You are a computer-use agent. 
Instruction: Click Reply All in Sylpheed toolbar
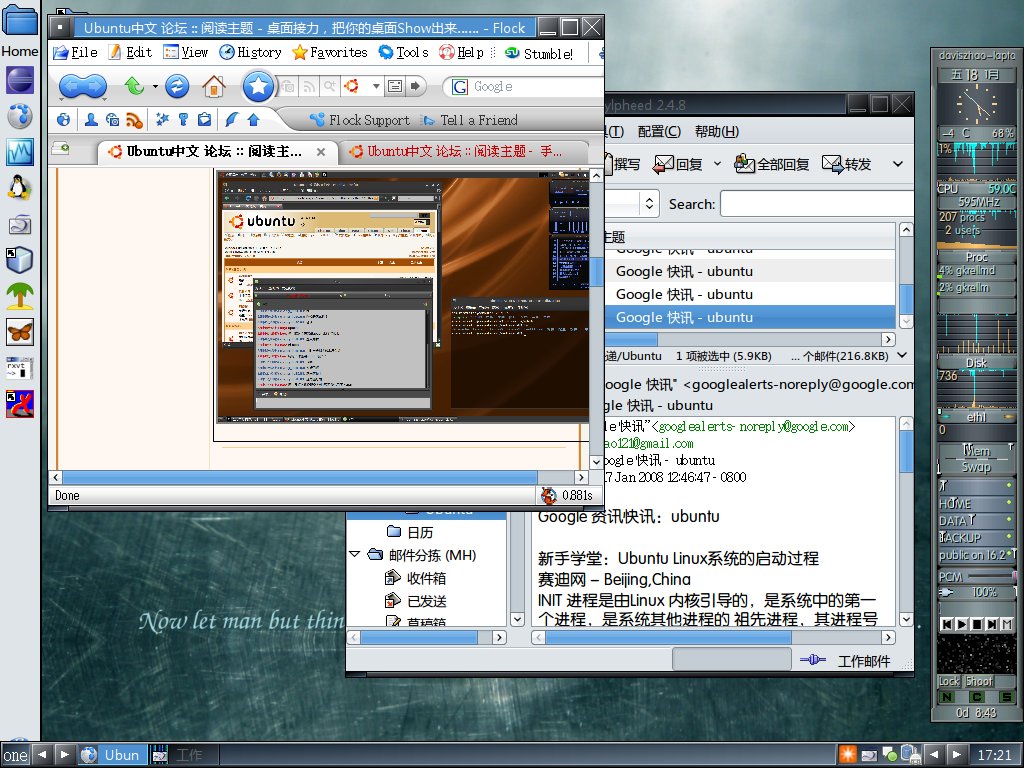tap(771, 164)
